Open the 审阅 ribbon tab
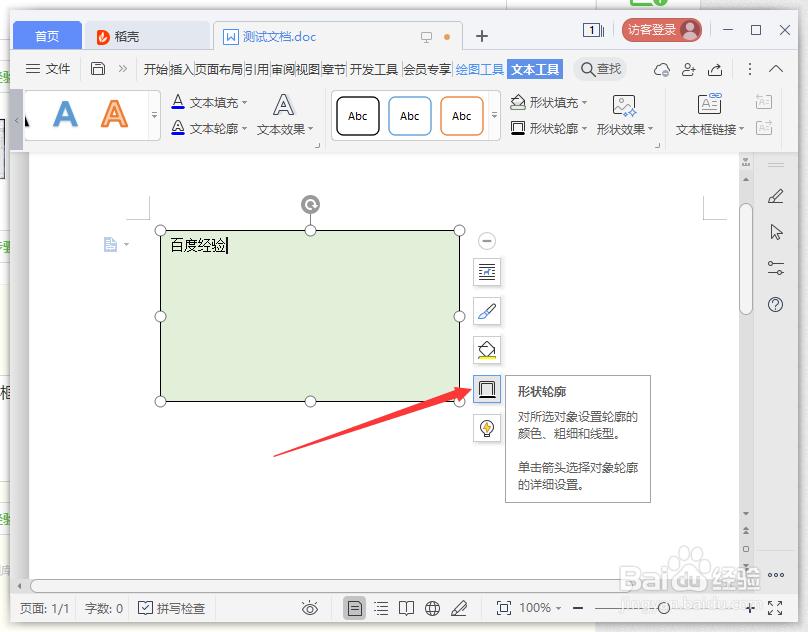Image resolution: width=808 pixels, height=632 pixels. [282, 69]
